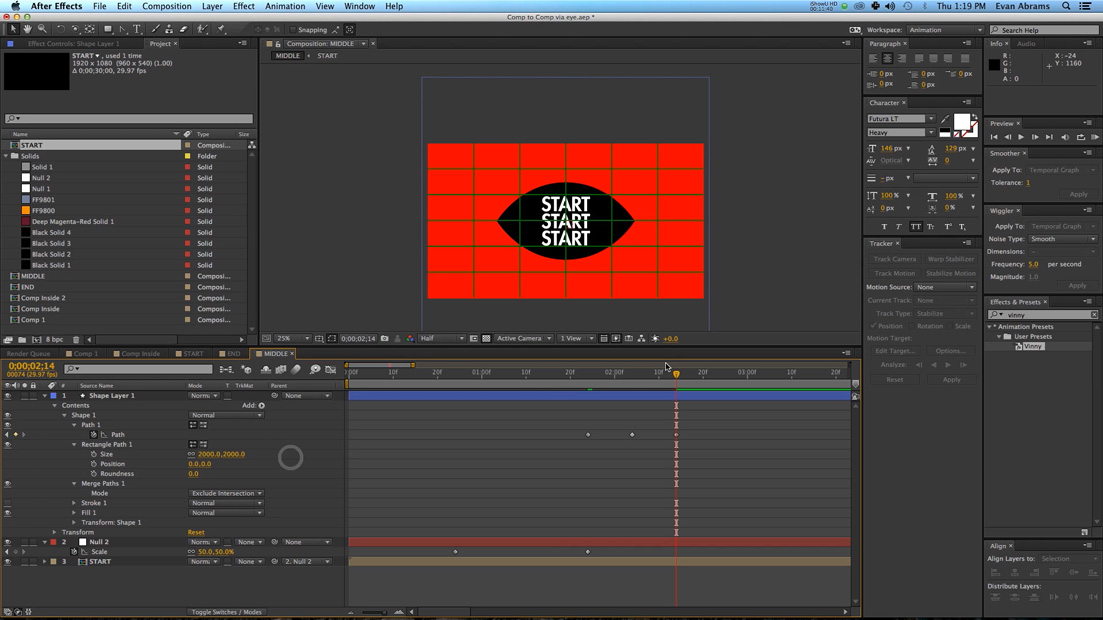Open the Animation menu

point(285,6)
